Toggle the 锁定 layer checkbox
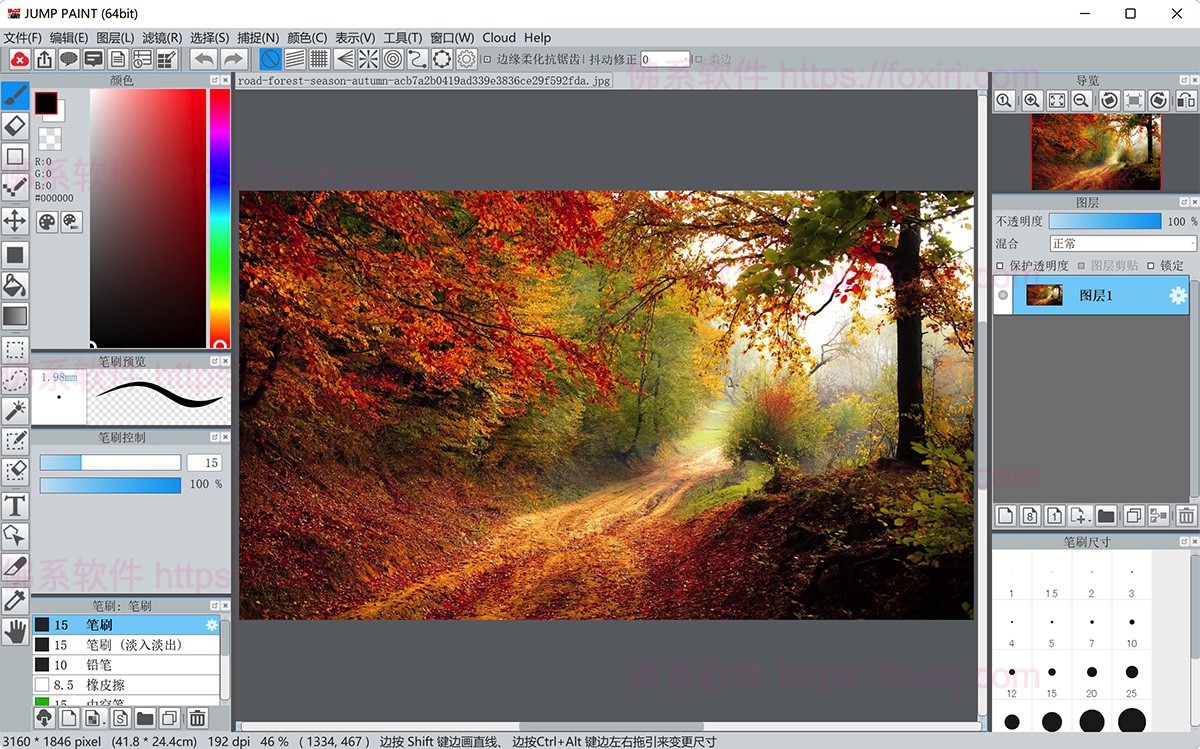 tap(1150, 266)
